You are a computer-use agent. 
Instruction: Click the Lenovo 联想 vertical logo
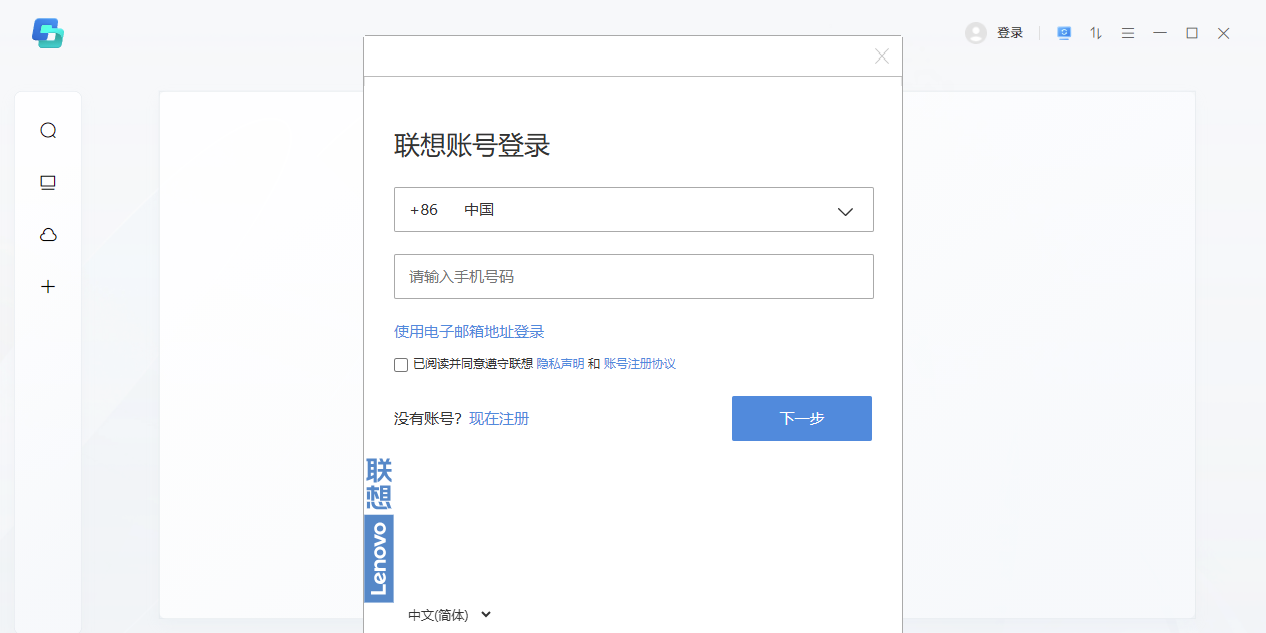tap(379, 529)
